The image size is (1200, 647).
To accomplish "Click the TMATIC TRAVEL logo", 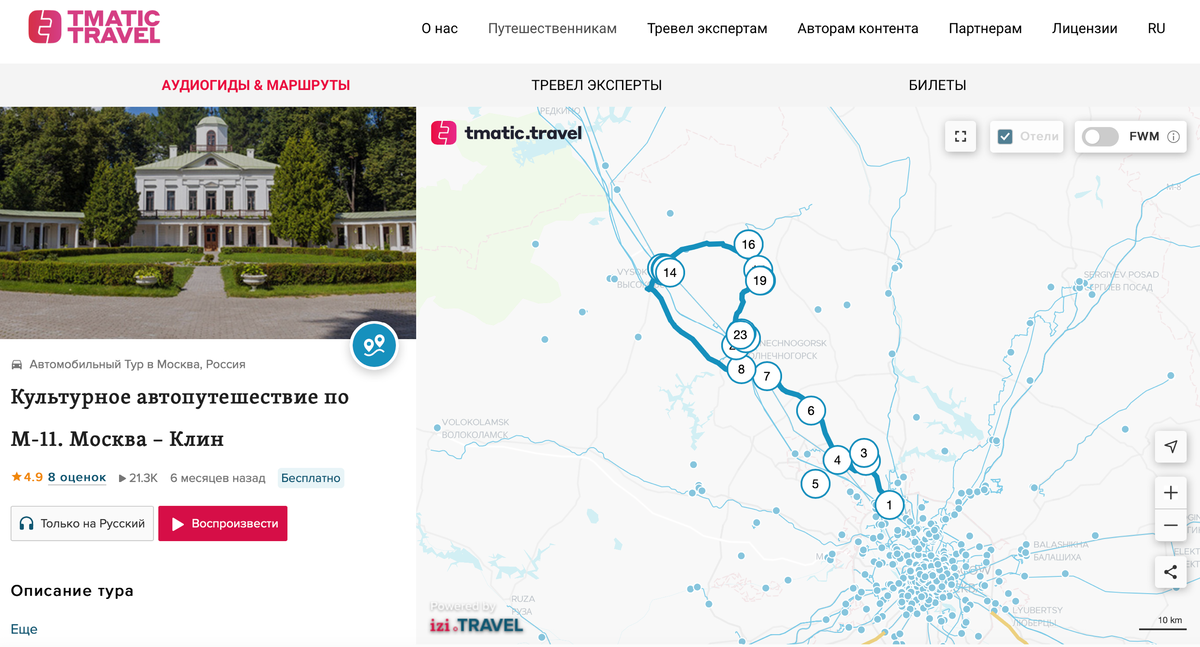I will tap(94, 27).
